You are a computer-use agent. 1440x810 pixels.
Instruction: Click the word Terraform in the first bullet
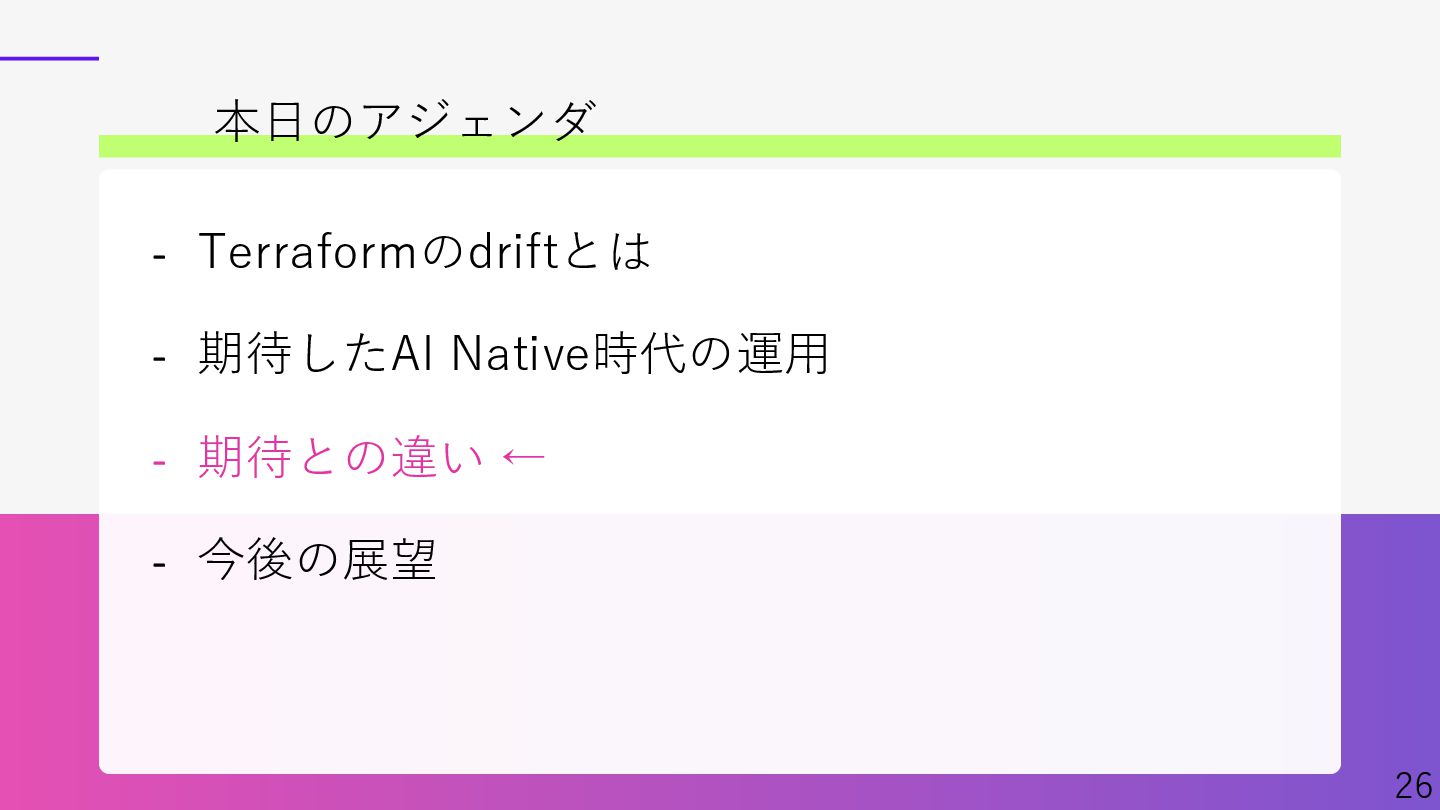307,251
